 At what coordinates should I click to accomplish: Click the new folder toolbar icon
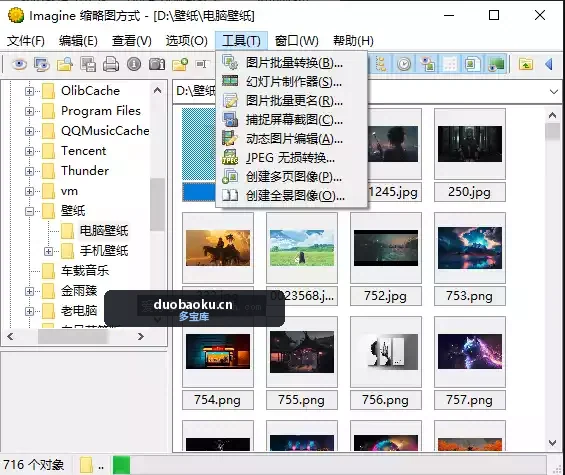point(180,65)
